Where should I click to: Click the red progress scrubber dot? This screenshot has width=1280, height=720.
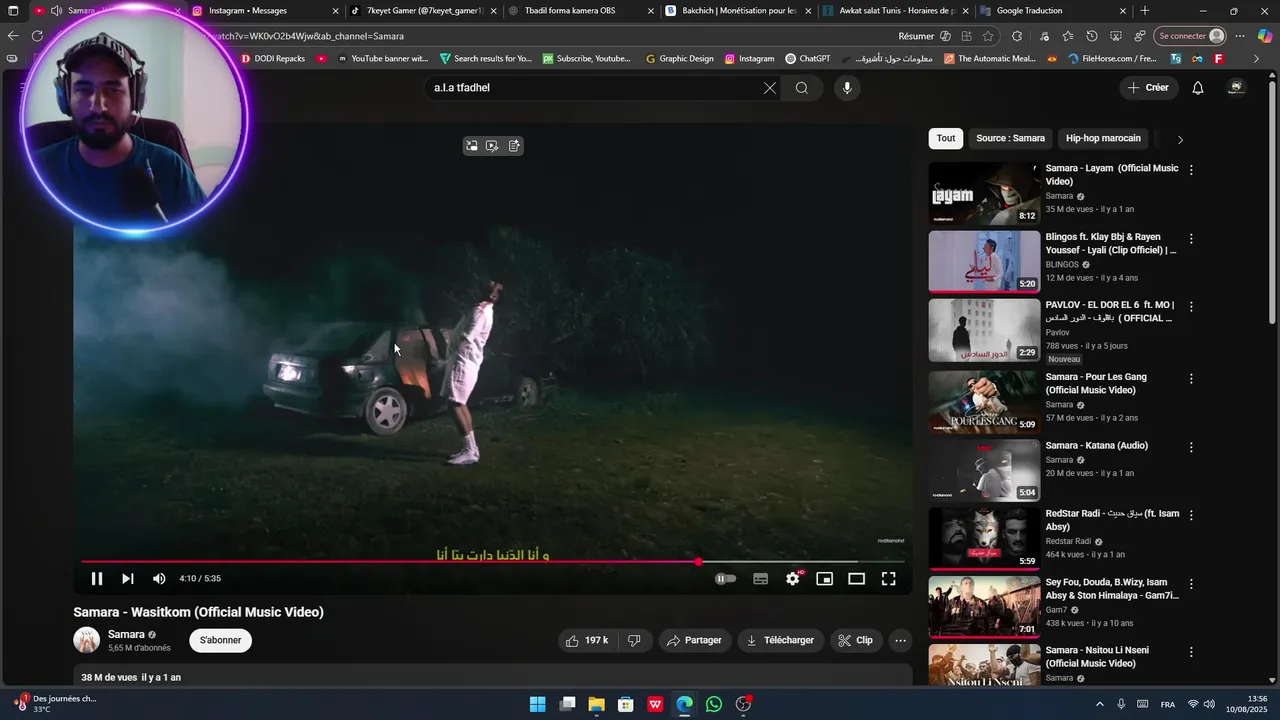click(x=698, y=562)
